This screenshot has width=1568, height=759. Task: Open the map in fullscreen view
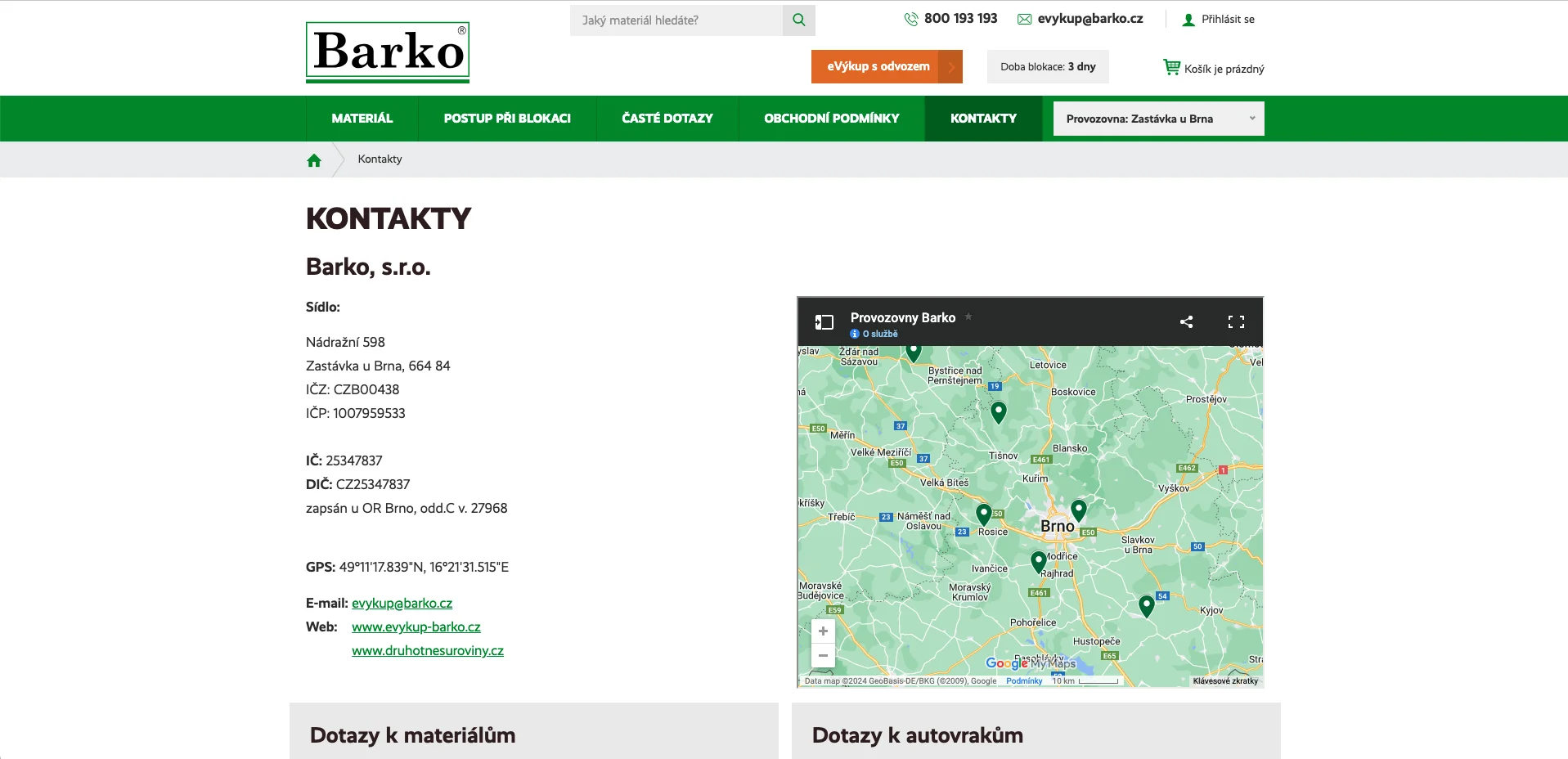[1236, 322]
